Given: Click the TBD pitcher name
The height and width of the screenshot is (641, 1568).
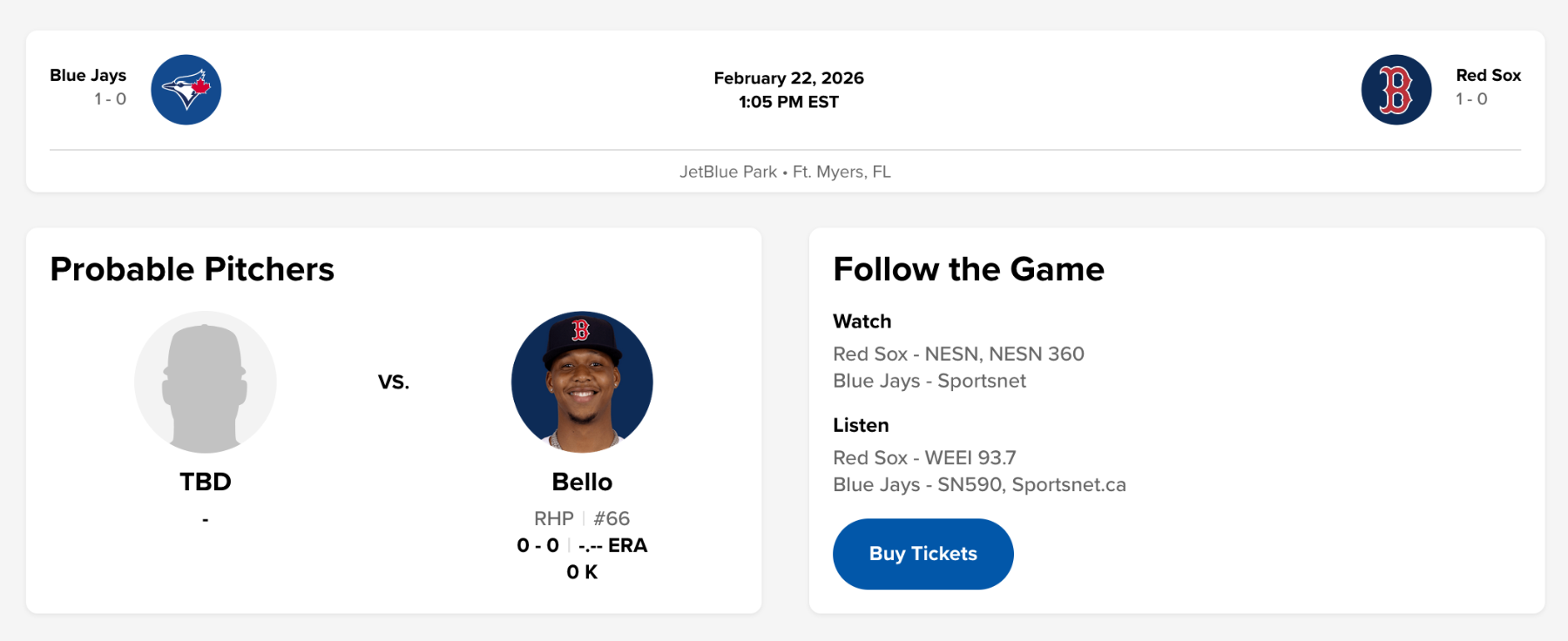Looking at the screenshot, I should coord(206,482).
